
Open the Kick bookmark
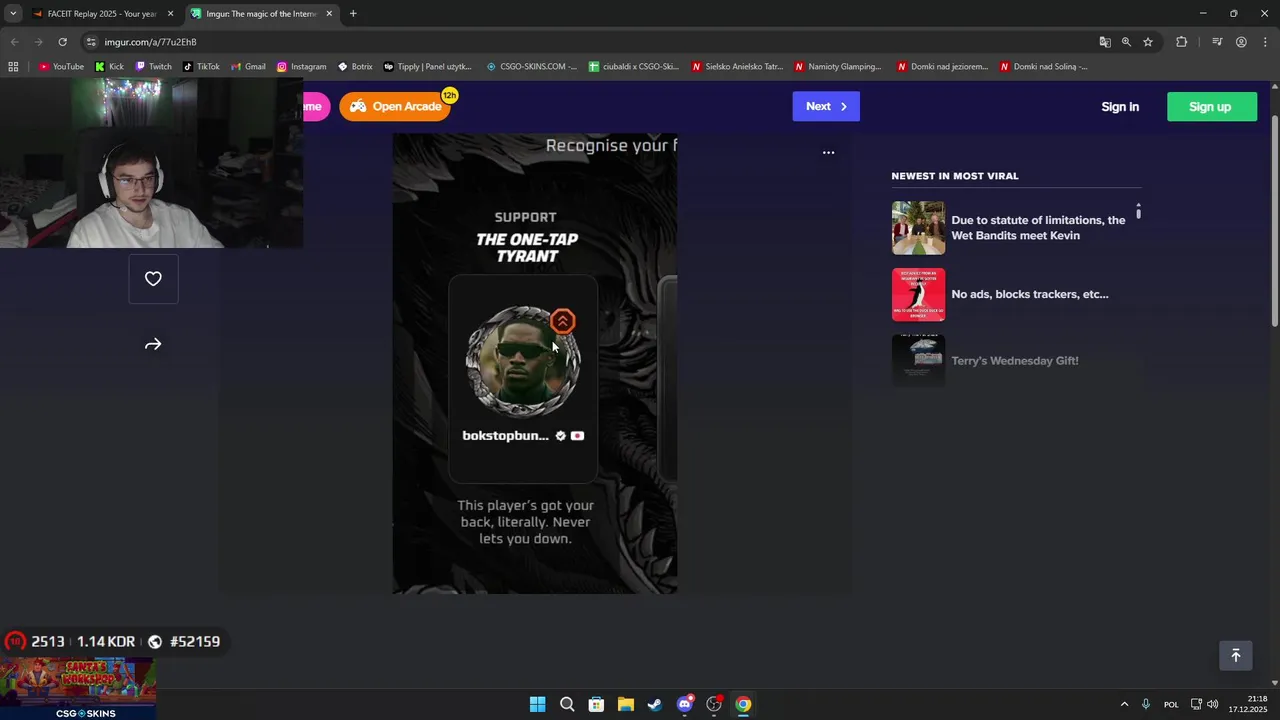(109, 67)
